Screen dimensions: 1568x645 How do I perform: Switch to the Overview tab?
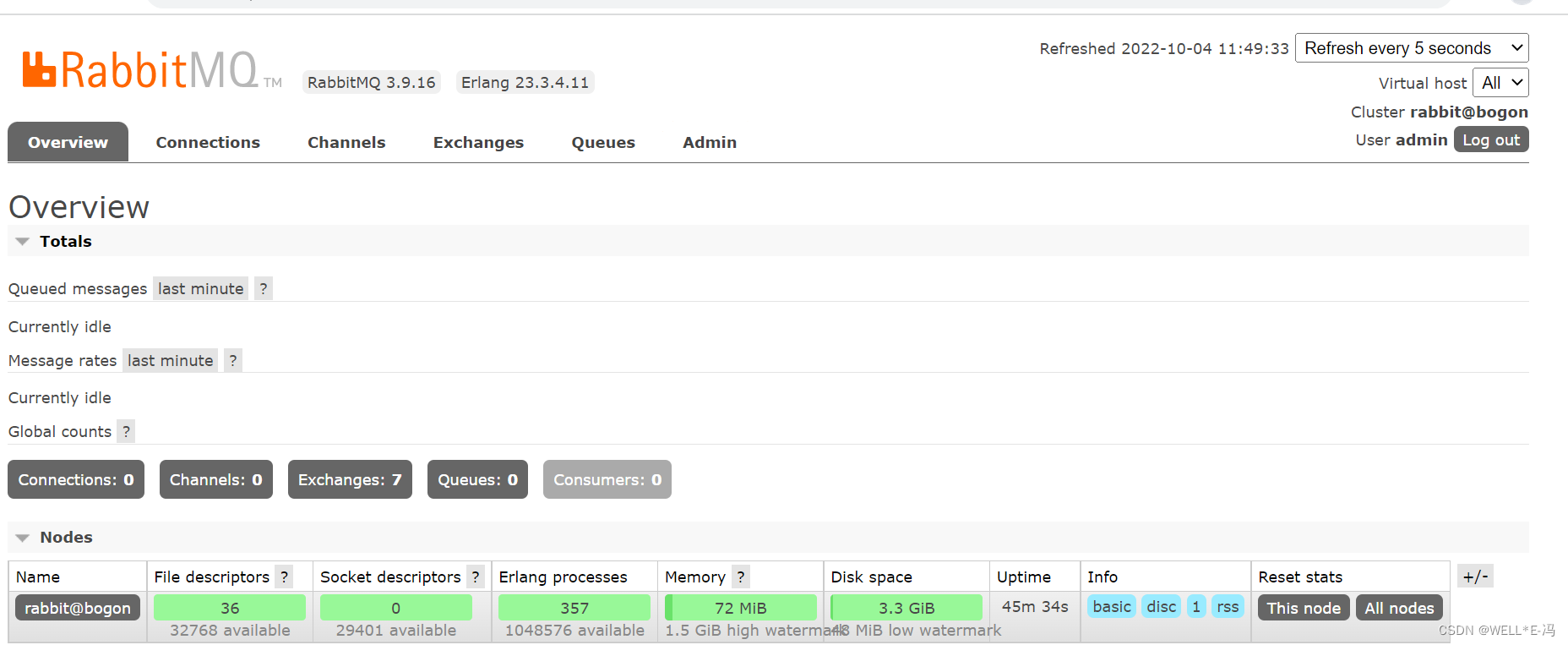68,142
